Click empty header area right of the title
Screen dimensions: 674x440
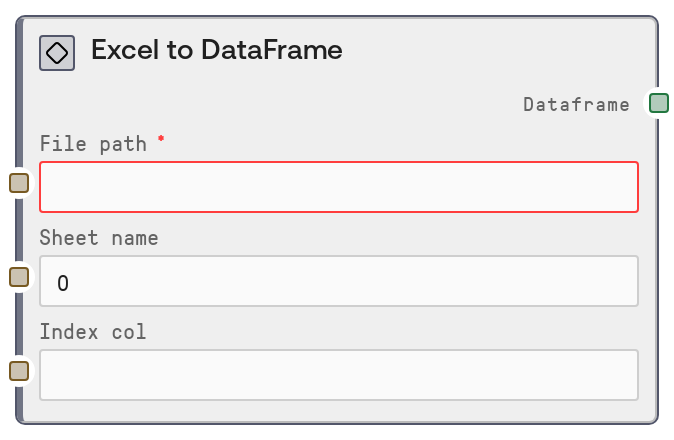(500, 50)
